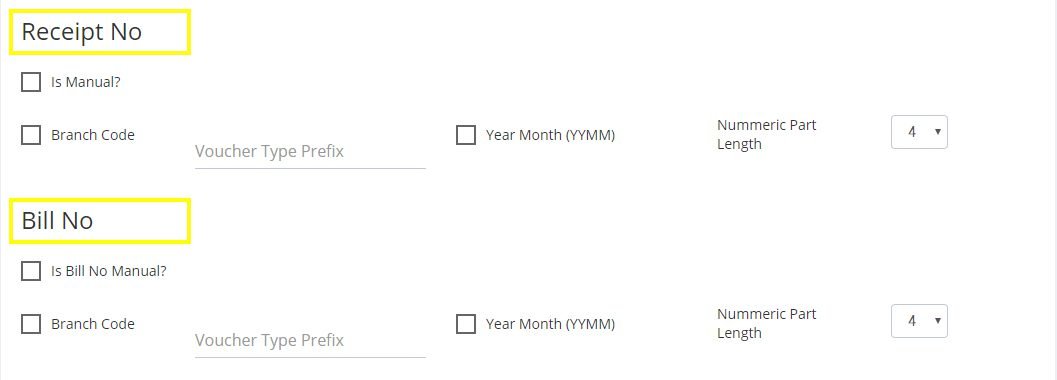Focus the Bill No Voucher Type Prefix field

click(x=310, y=340)
